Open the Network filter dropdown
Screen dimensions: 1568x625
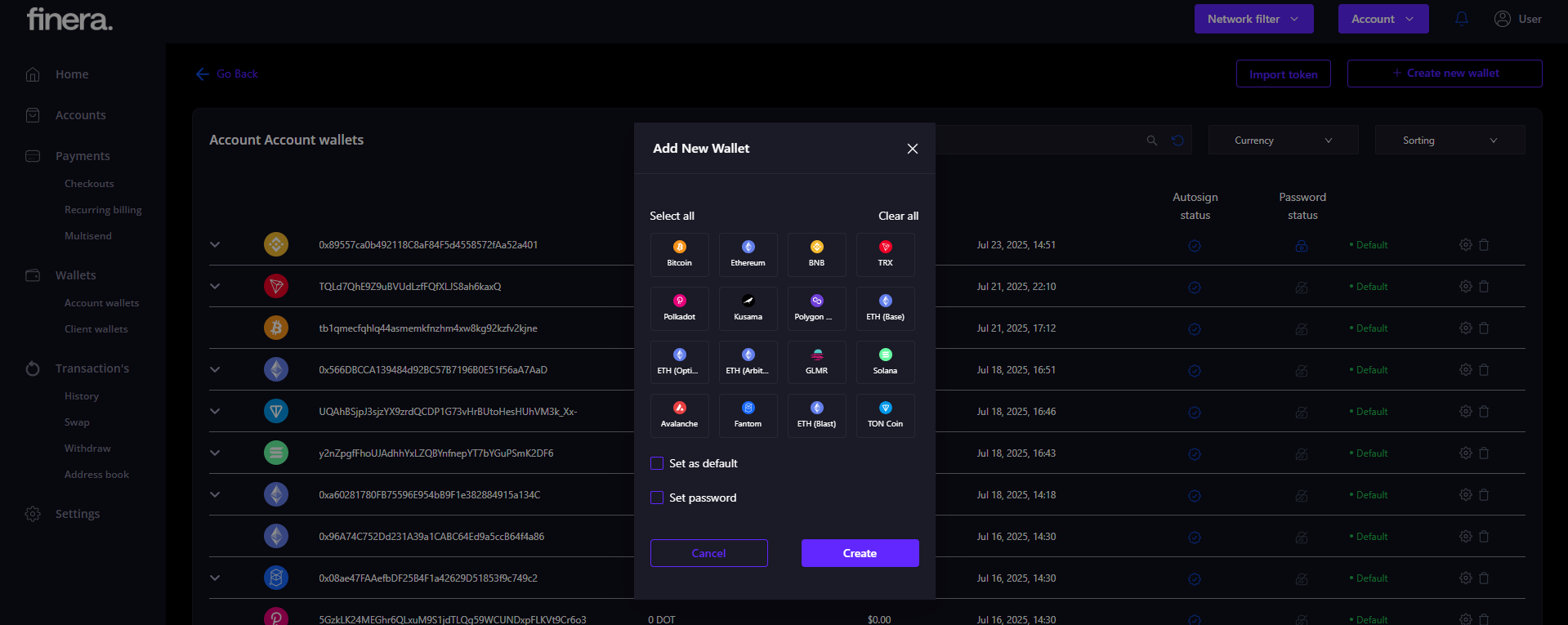coord(1253,19)
